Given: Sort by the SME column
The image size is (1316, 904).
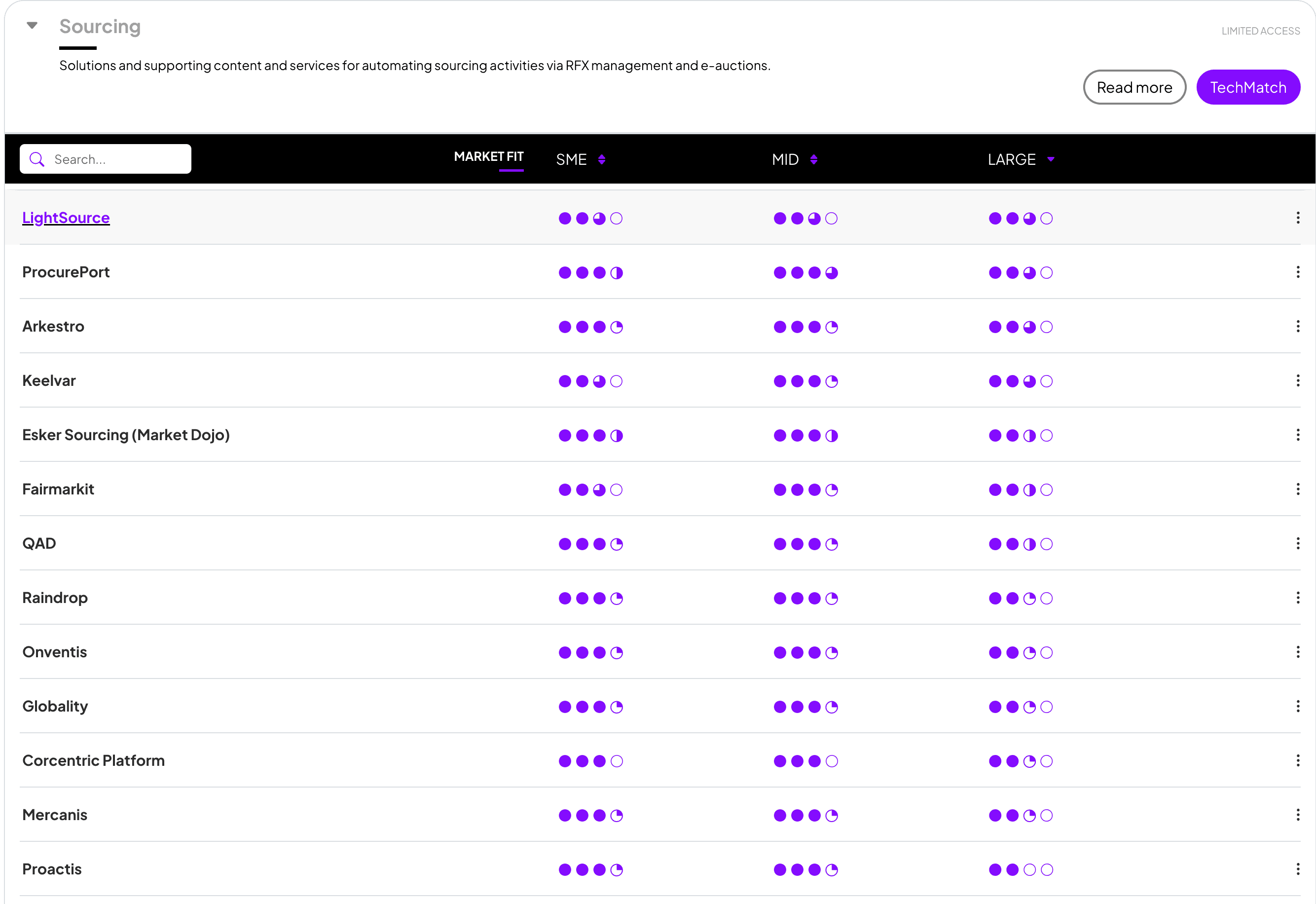Looking at the screenshot, I should [601, 160].
